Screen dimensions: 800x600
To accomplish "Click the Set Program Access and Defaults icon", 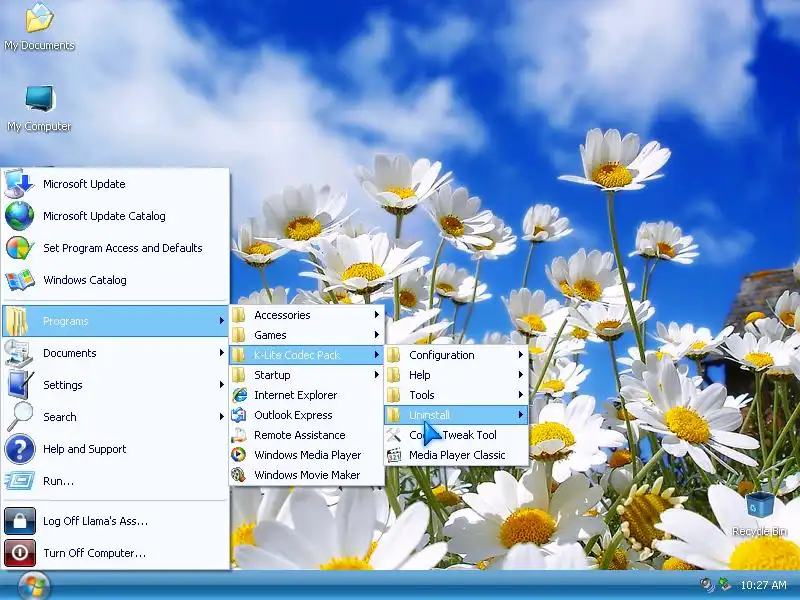I will point(19,248).
